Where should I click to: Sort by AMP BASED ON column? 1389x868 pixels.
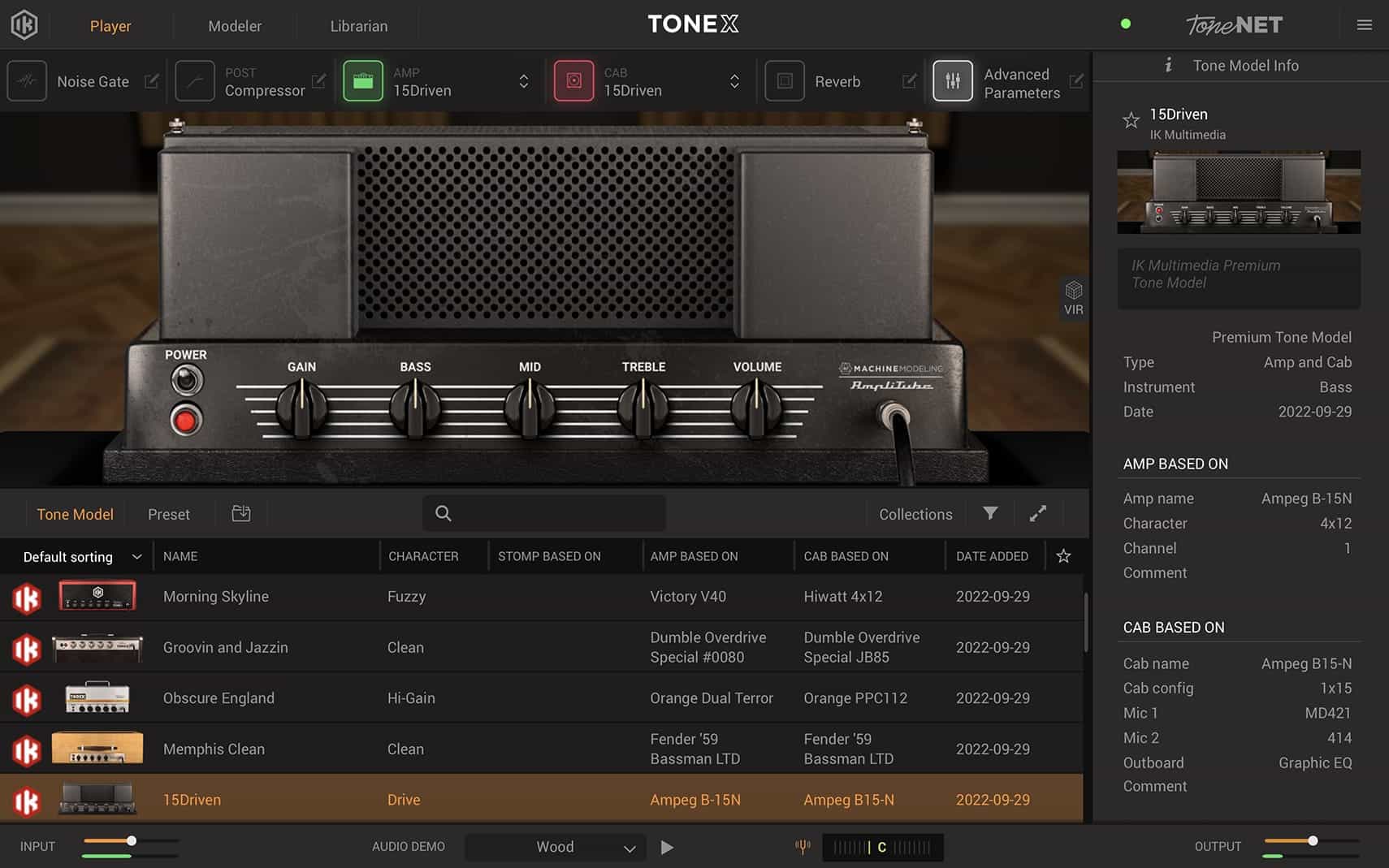694,556
